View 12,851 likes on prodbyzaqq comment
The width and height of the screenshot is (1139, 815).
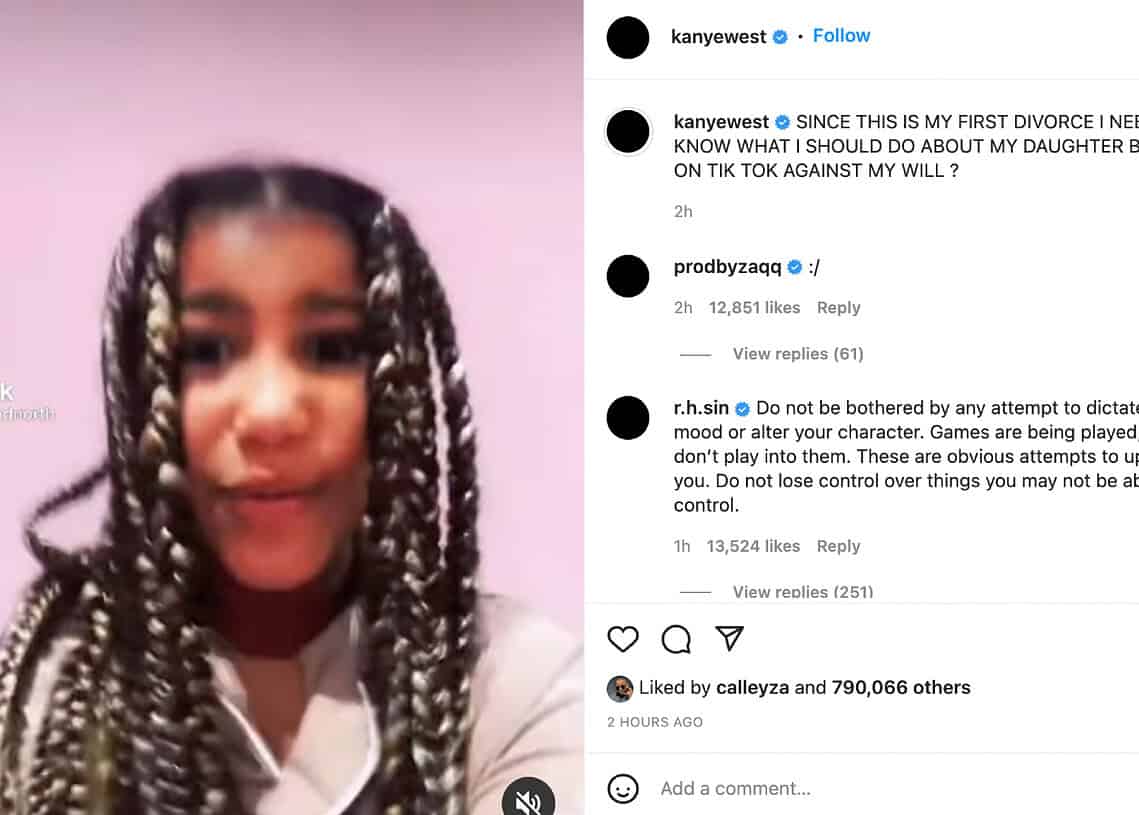click(754, 308)
